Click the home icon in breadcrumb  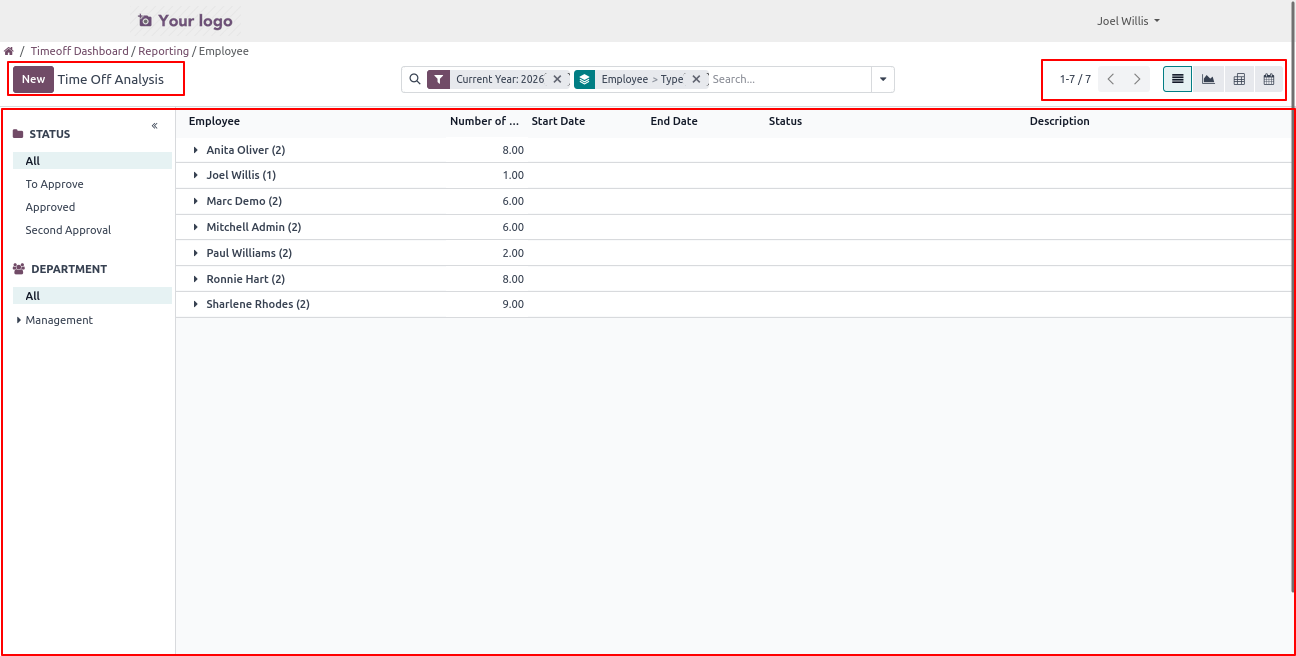(x=9, y=51)
